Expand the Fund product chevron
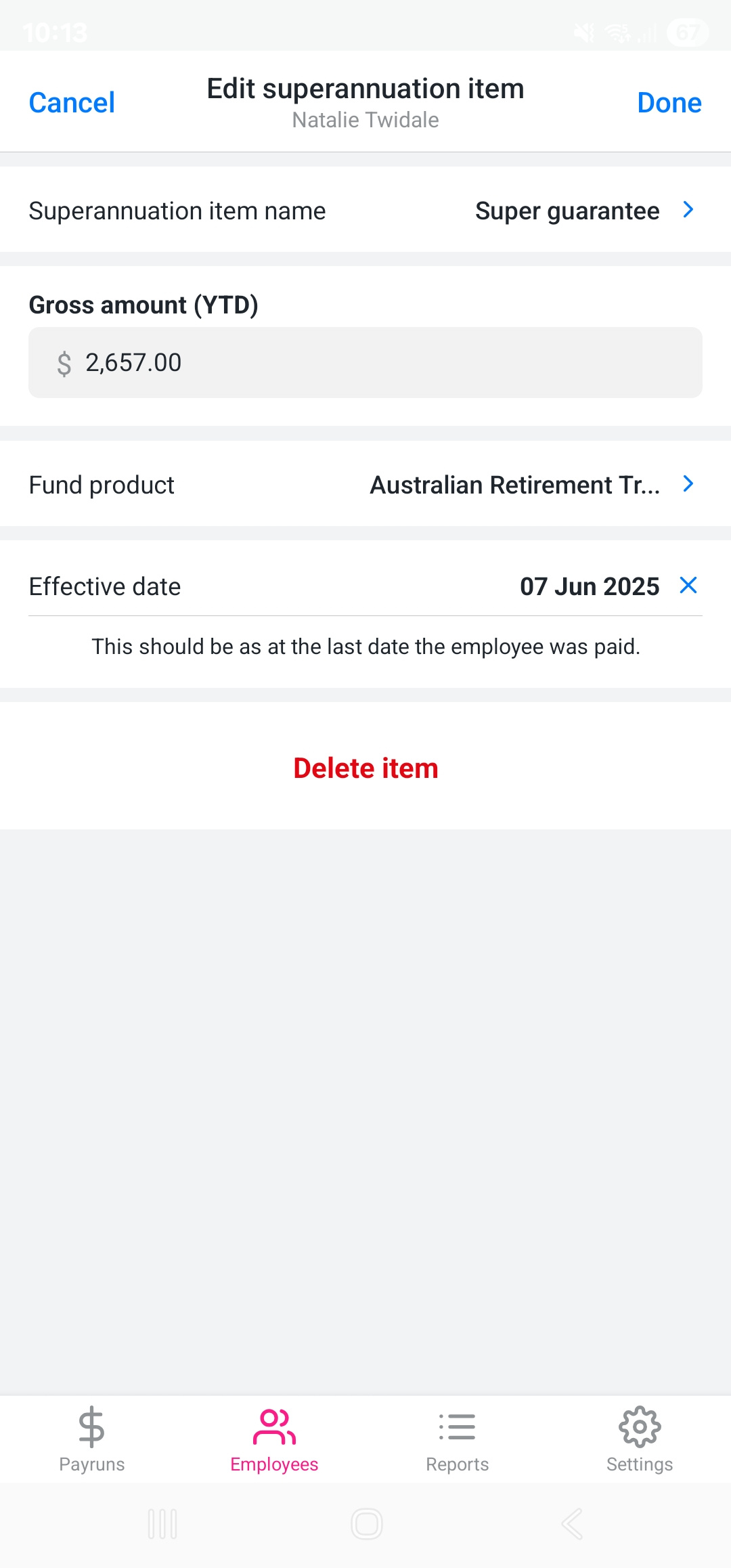Image resolution: width=731 pixels, height=1568 pixels. coord(688,484)
